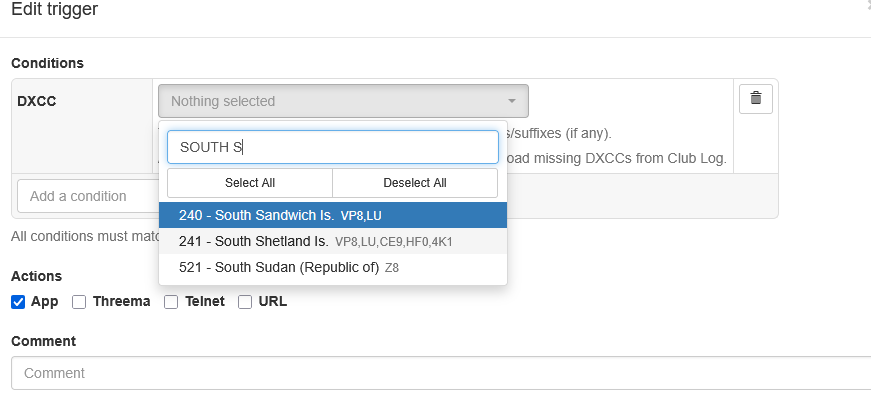Uncheck the App action checkbox

18,301
